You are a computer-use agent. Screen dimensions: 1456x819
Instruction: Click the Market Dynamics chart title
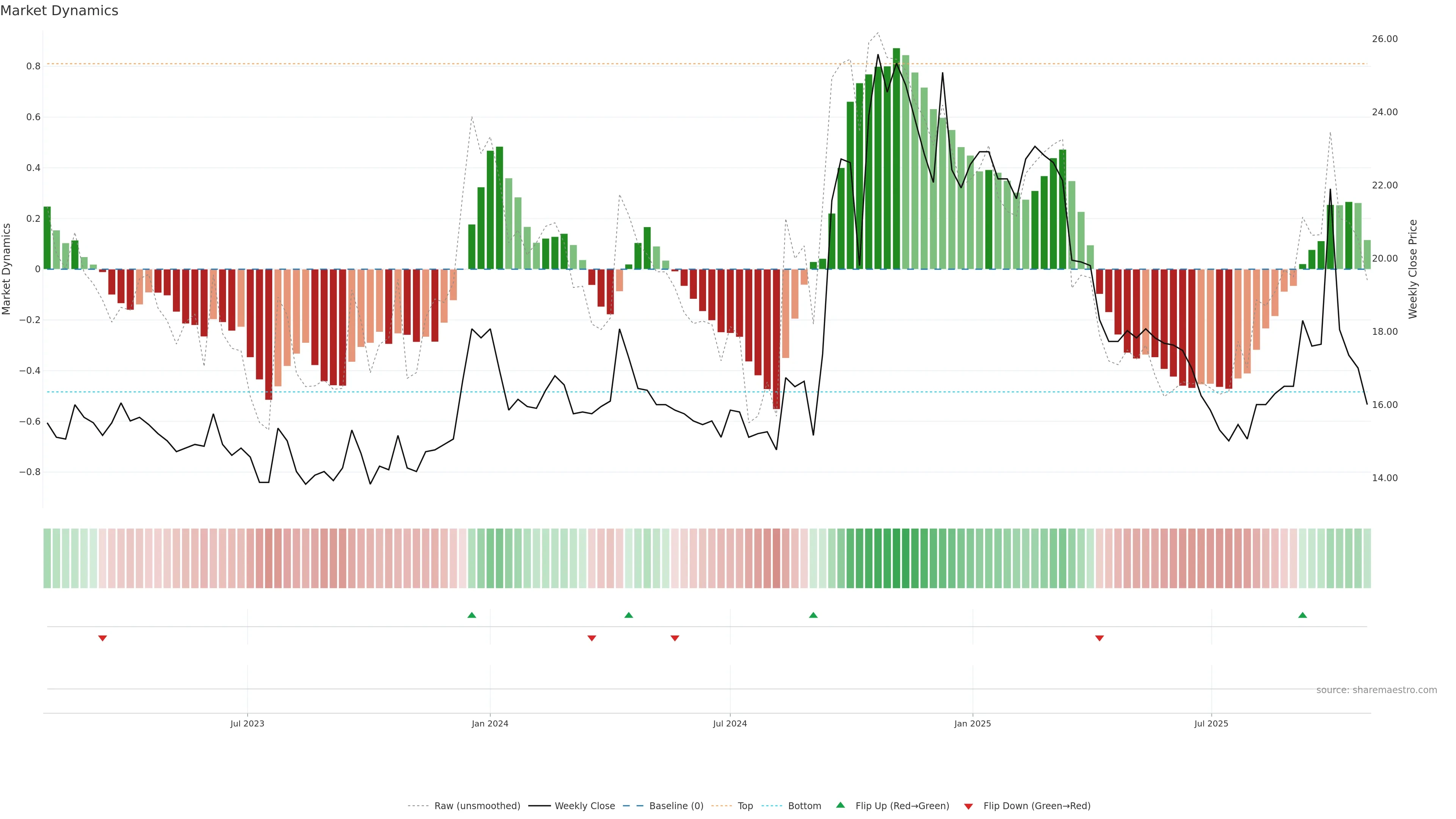pyautogui.click(x=60, y=11)
